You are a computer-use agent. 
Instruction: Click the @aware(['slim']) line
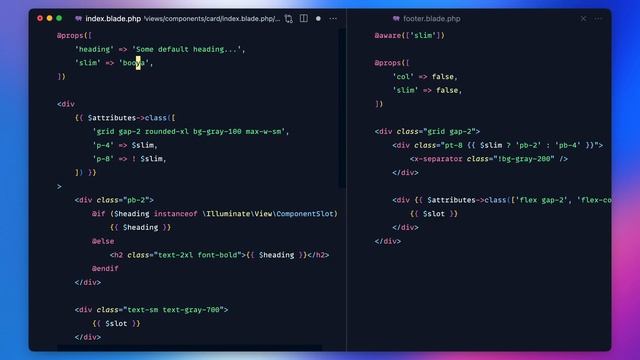coord(409,36)
